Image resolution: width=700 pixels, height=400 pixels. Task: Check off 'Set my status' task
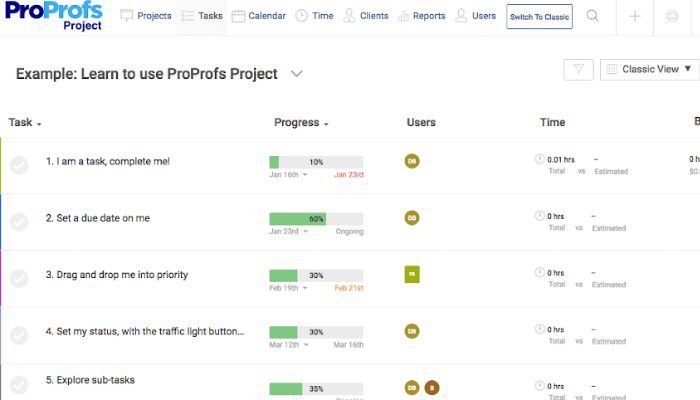click(x=19, y=335)
